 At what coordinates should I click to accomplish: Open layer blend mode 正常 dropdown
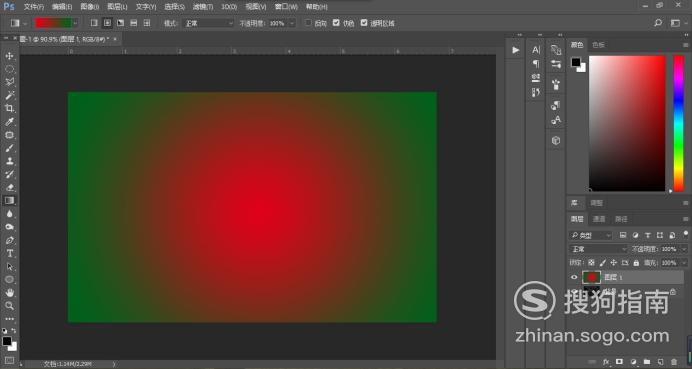[x=598, y=249]
